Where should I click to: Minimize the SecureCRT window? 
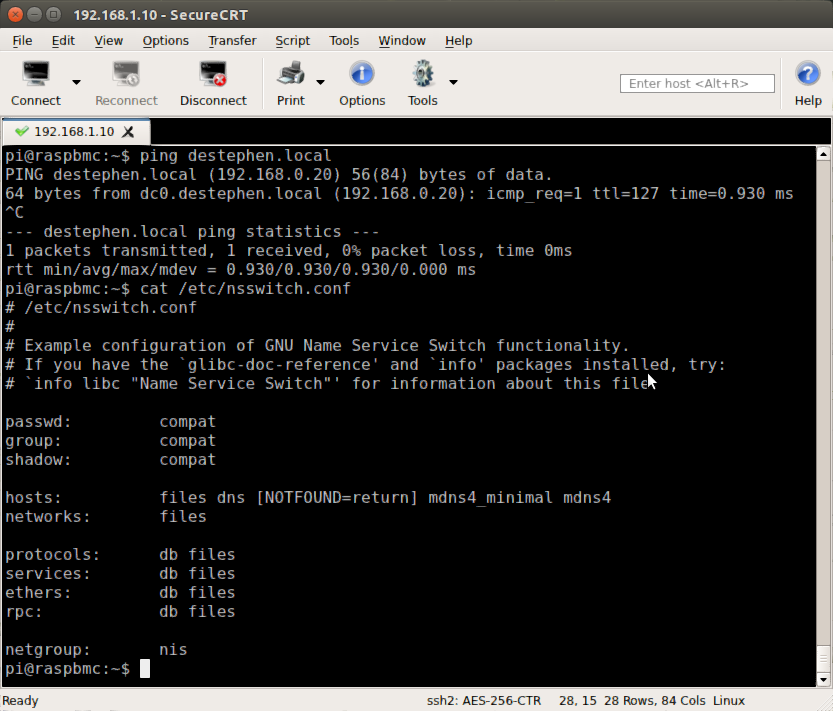click(35, 14)
